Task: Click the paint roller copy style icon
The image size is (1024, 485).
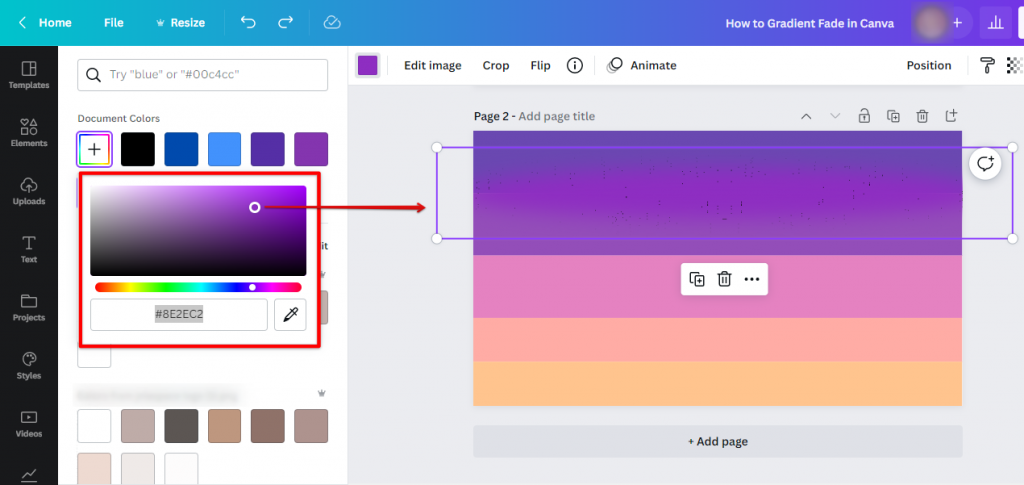Action: click(x=987, y=65)
